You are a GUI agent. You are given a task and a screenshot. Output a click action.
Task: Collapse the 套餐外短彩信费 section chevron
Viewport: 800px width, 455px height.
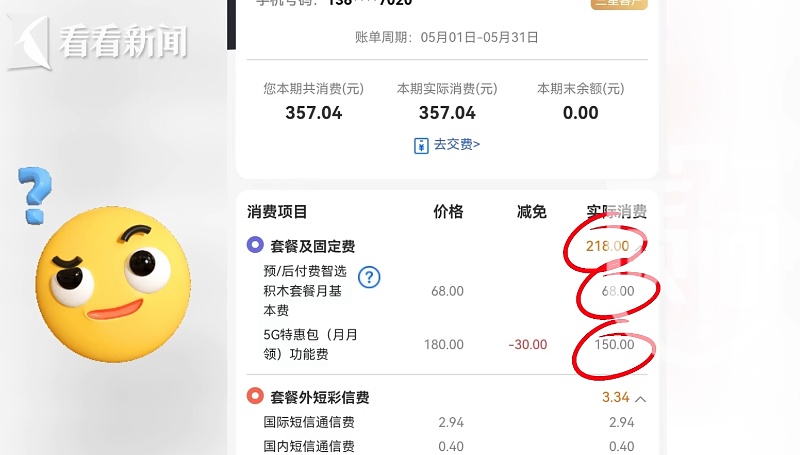[641, 398]
